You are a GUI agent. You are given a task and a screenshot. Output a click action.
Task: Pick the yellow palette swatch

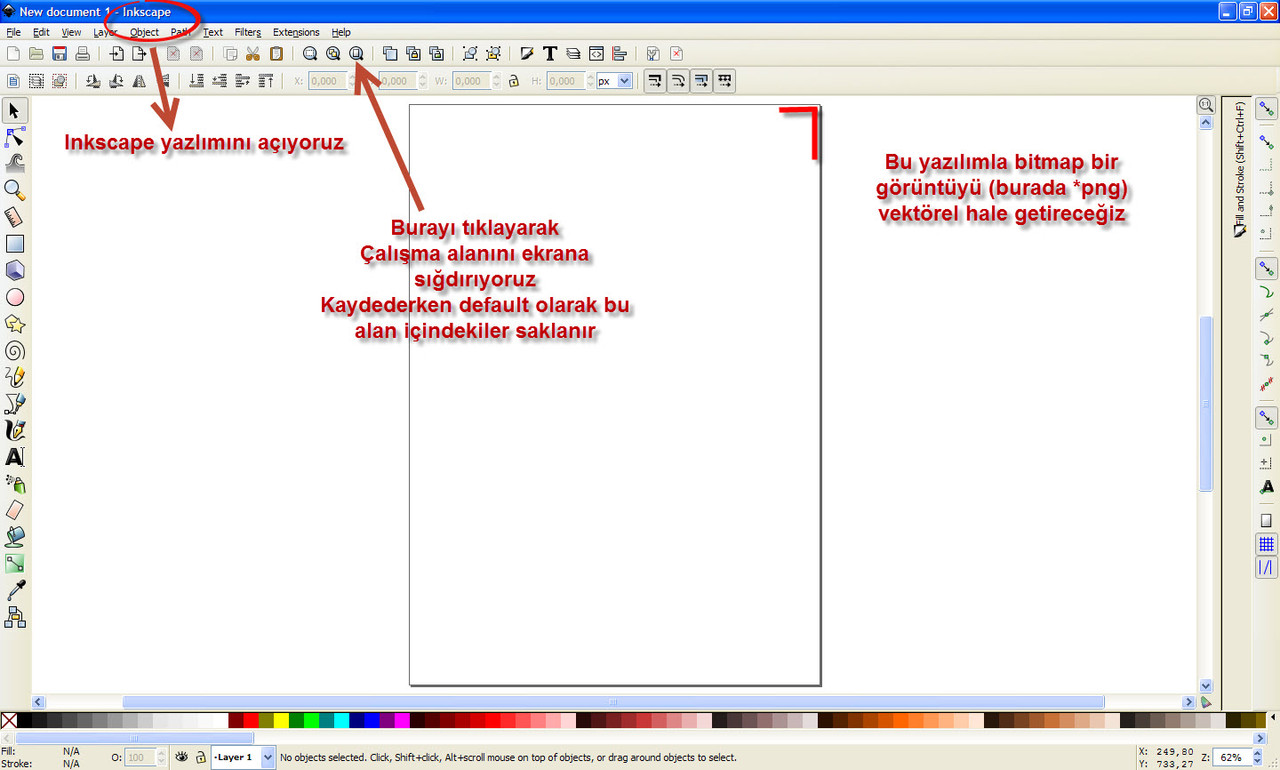coord(281,720)
